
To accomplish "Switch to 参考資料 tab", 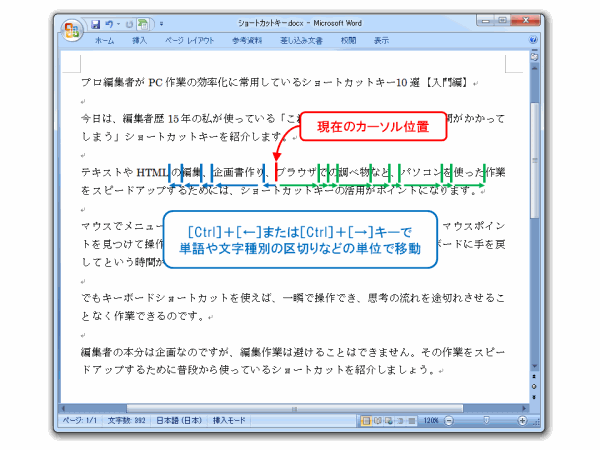I will [247, 40].
